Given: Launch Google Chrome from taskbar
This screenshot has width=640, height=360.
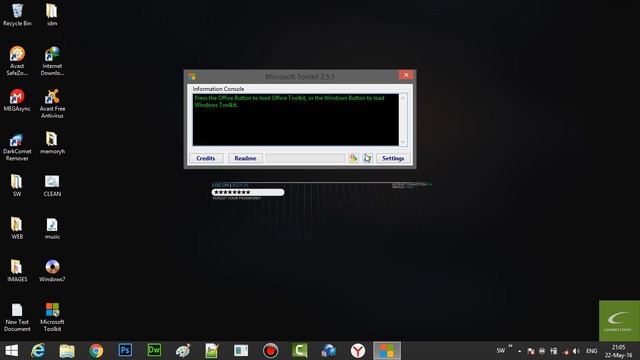Looking at the screenshot, I should click(96, 351).
